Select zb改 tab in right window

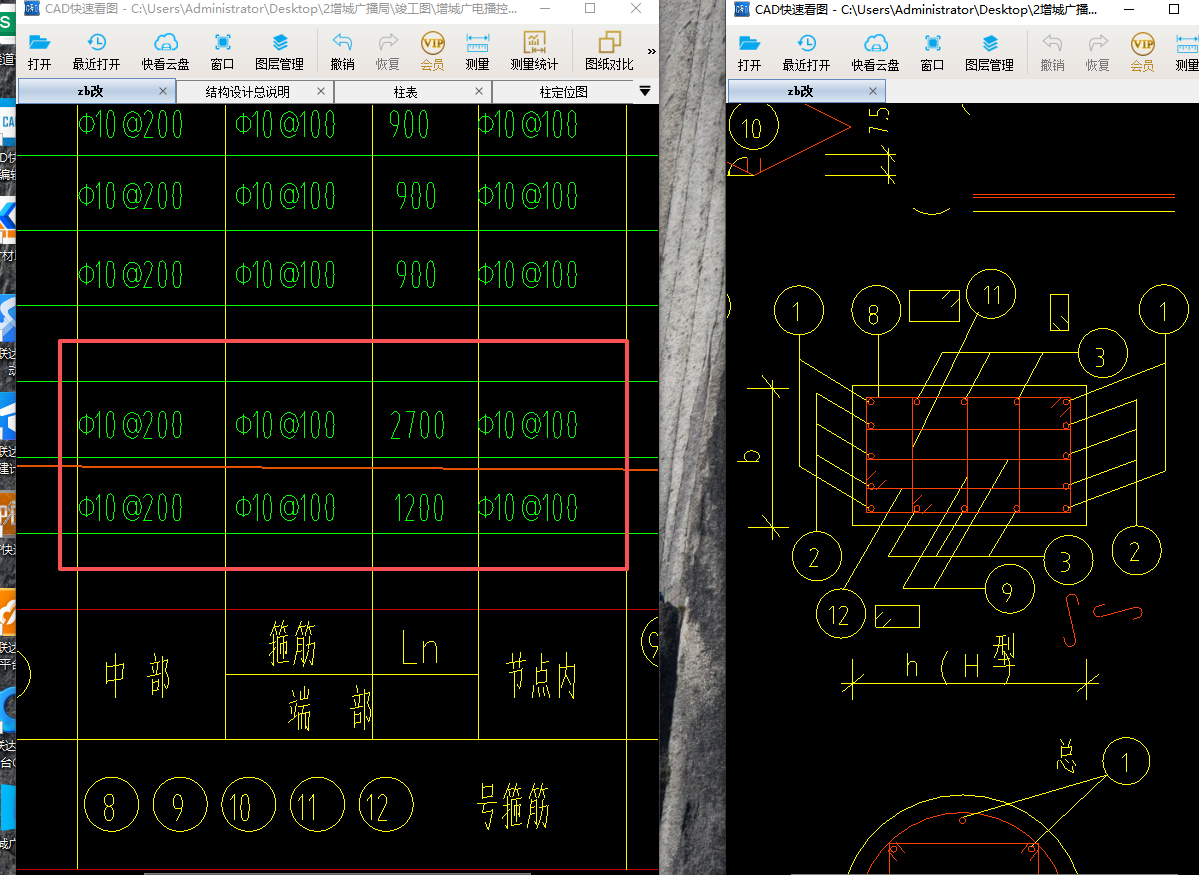click(x=807, y=91)
